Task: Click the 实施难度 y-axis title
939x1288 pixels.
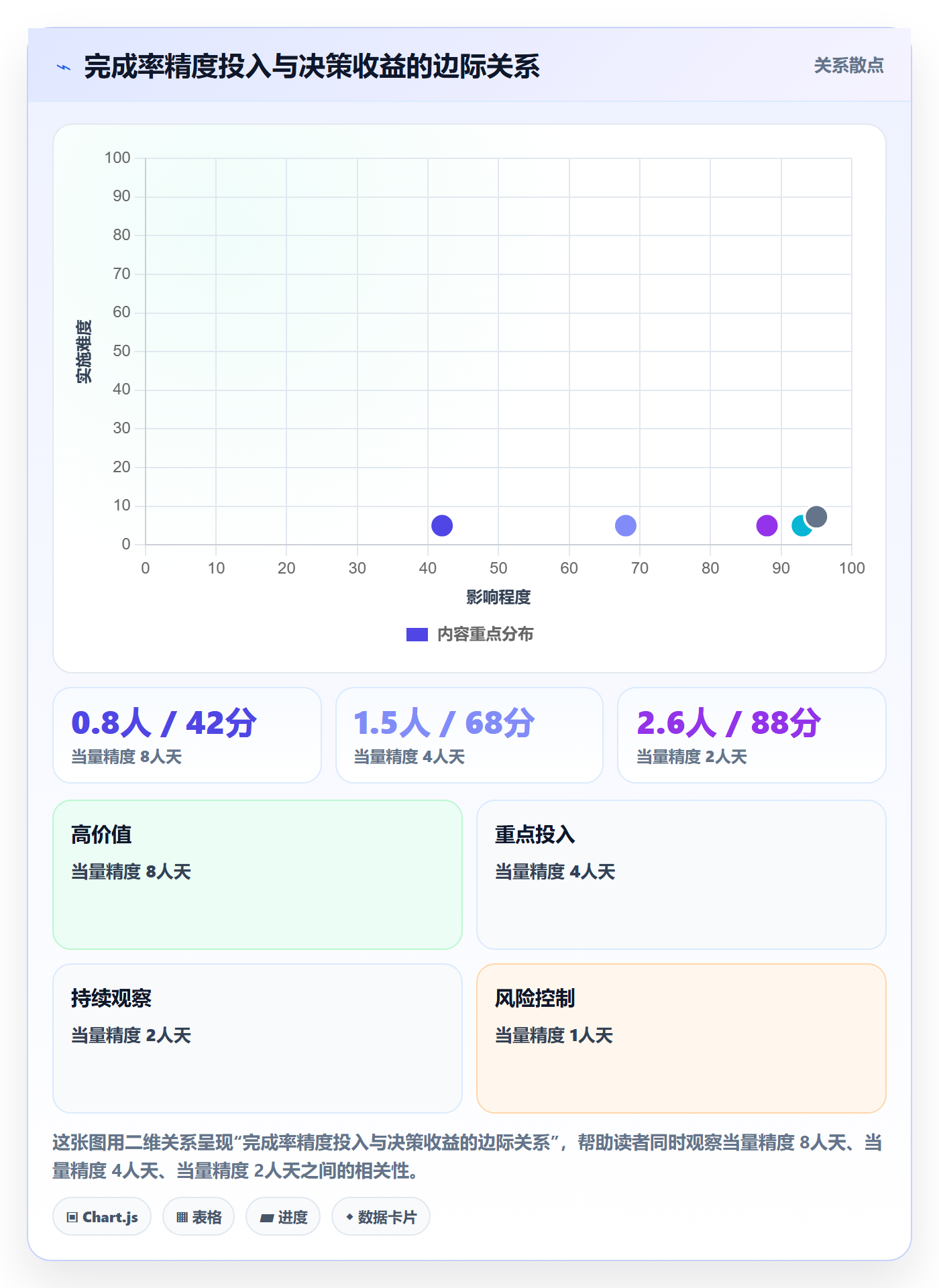Action: coord(84,352)
